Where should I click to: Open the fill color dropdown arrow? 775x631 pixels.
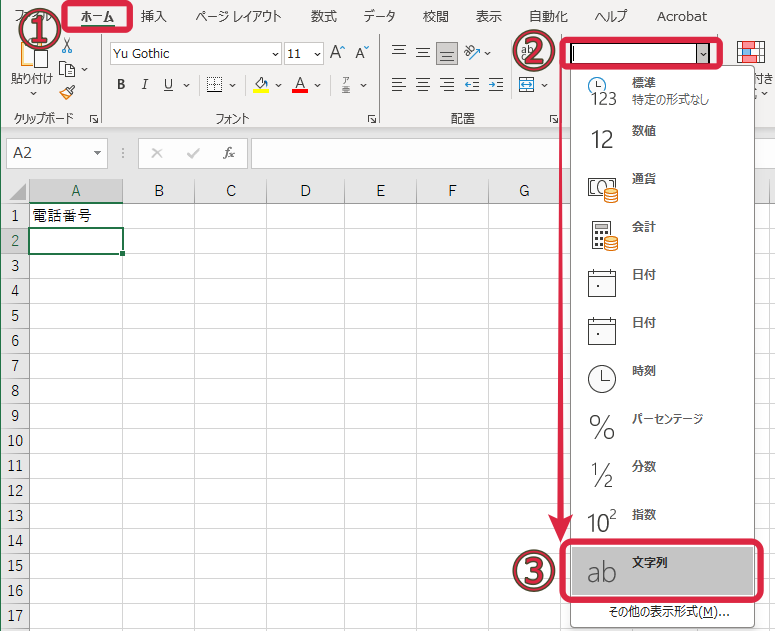[278, 85]
